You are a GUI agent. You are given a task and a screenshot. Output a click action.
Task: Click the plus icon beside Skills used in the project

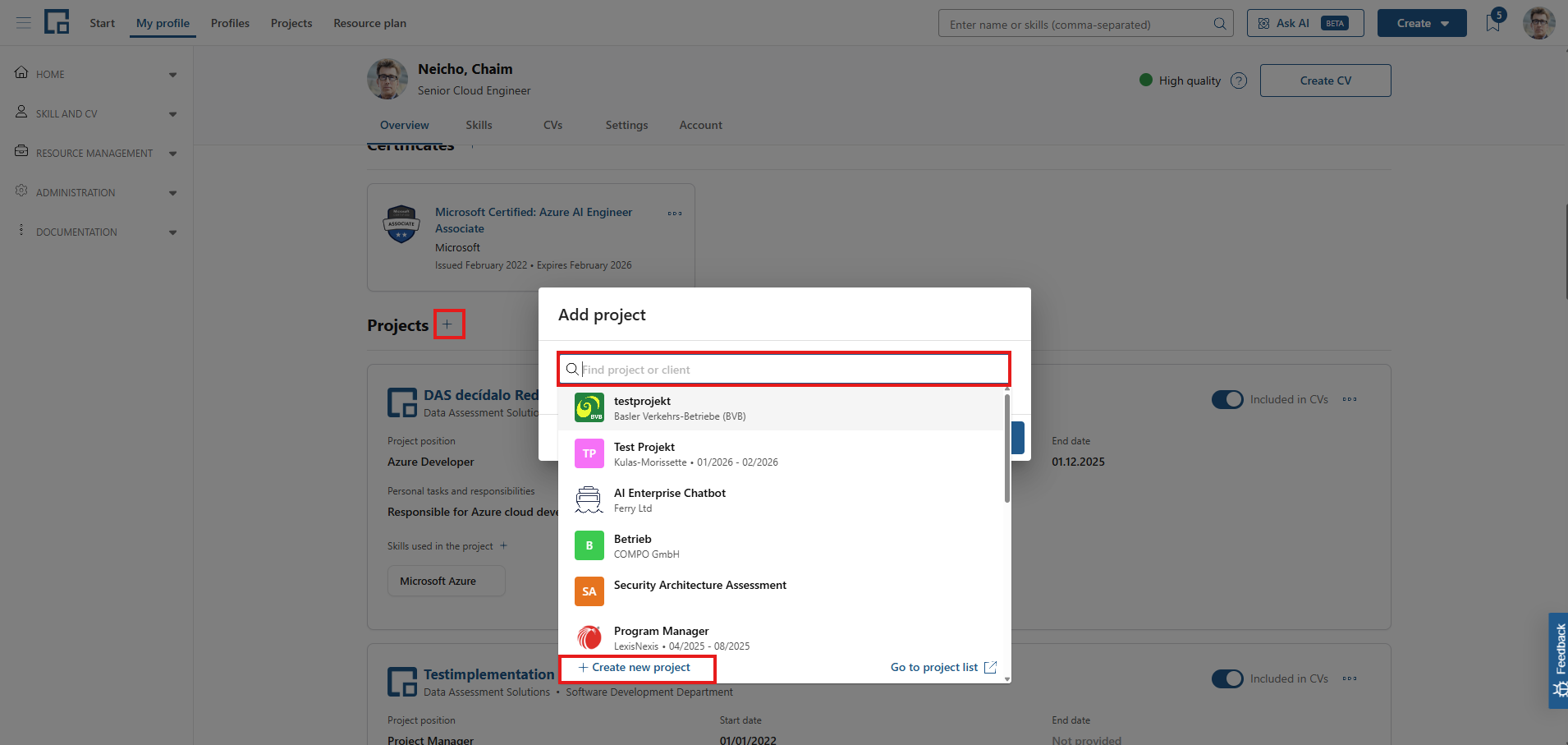click(503, 546)
